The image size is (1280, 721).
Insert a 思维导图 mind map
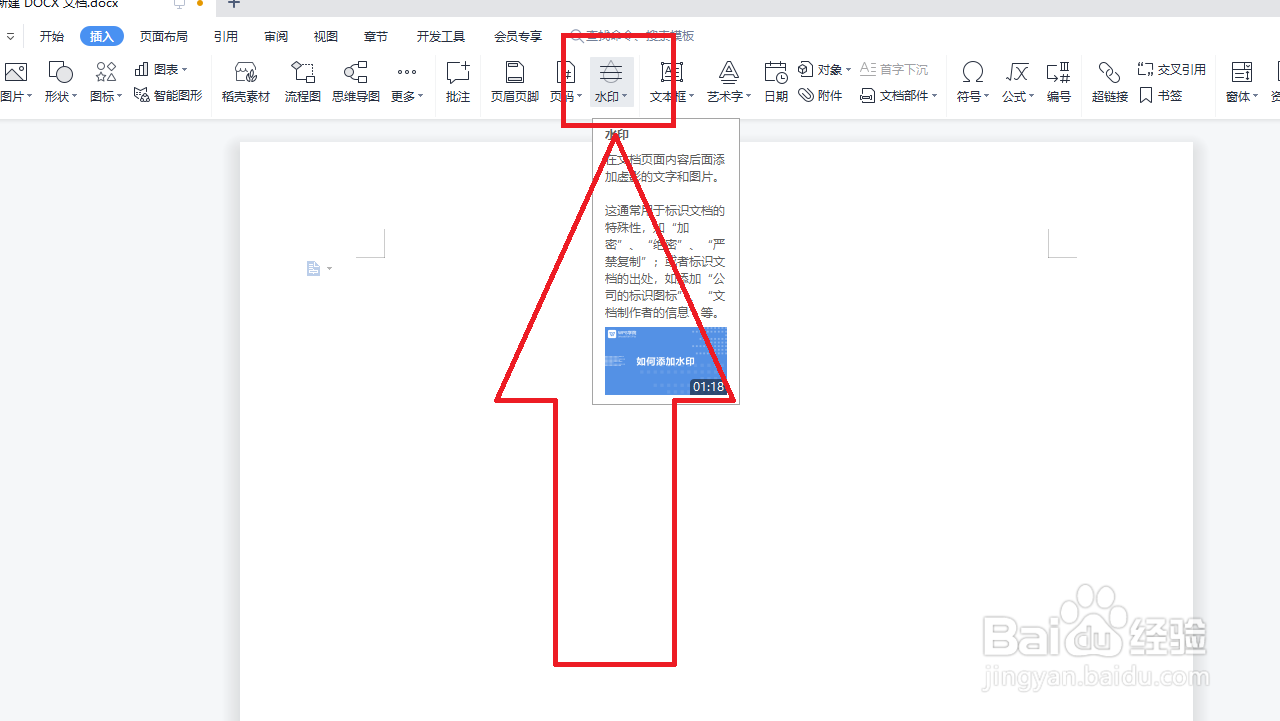(x=356, y=82)
